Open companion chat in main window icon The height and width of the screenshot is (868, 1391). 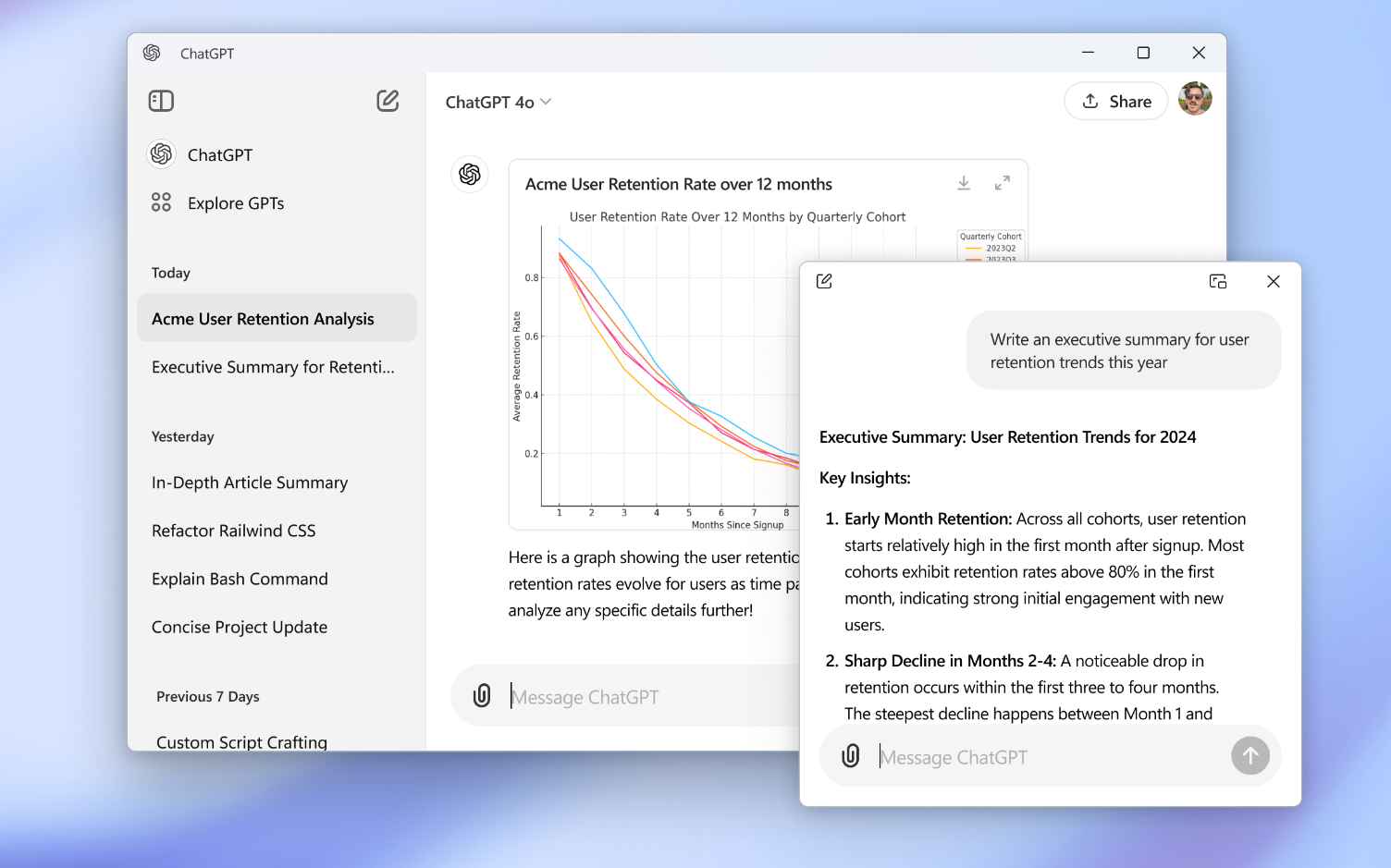pyautogui.click(x=1218, y=281)
